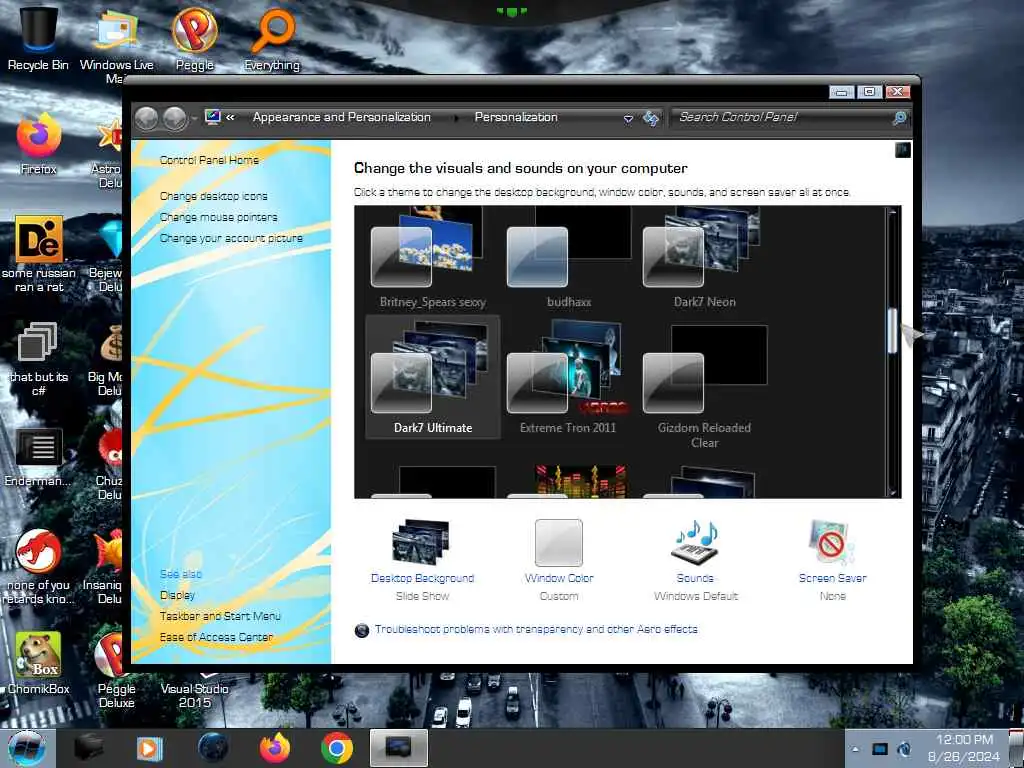
Task: Select the Peggle desktop shortcut
Action: [x=195, y=39]
